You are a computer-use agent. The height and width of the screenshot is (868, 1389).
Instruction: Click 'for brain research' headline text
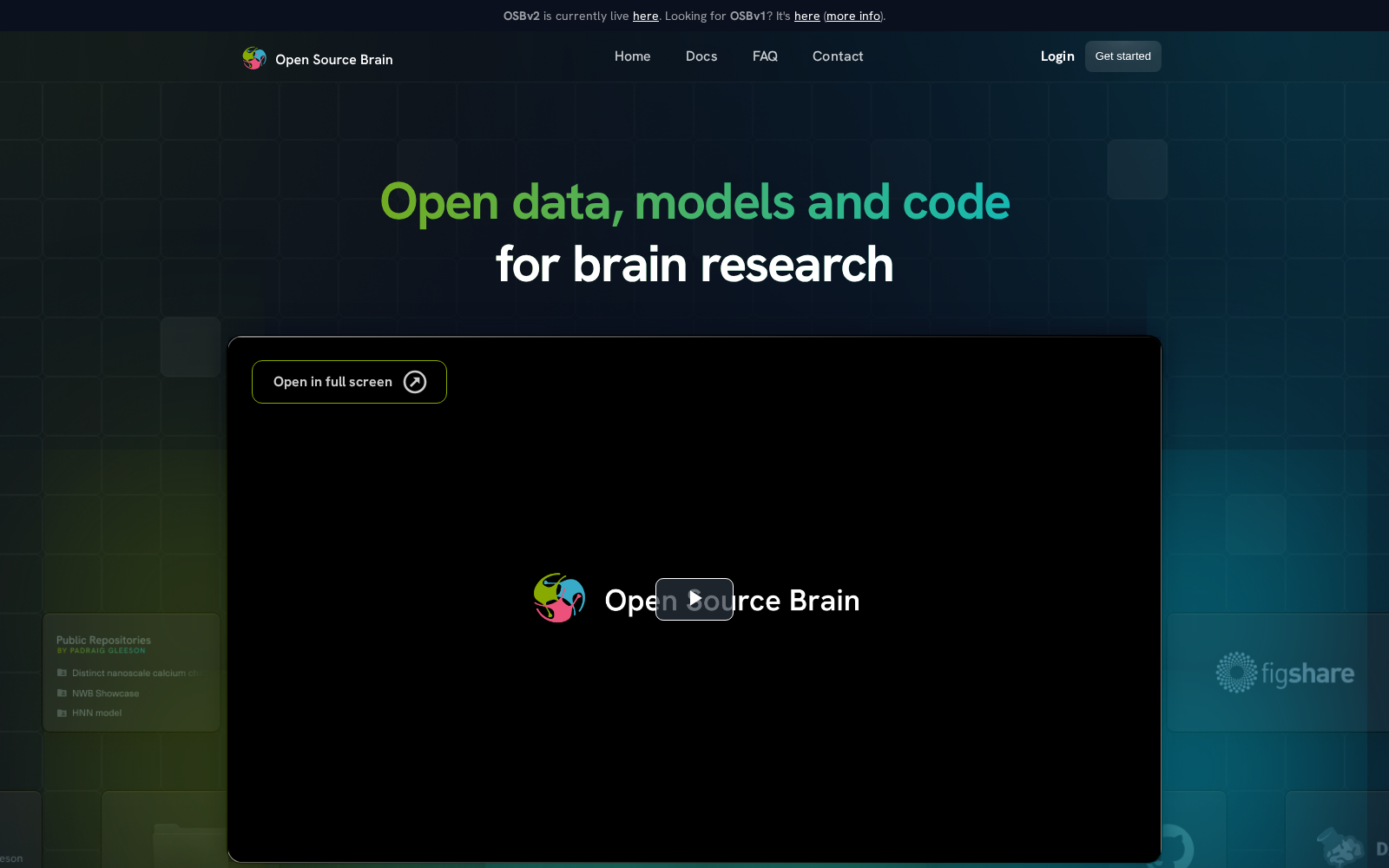point(694,264)
